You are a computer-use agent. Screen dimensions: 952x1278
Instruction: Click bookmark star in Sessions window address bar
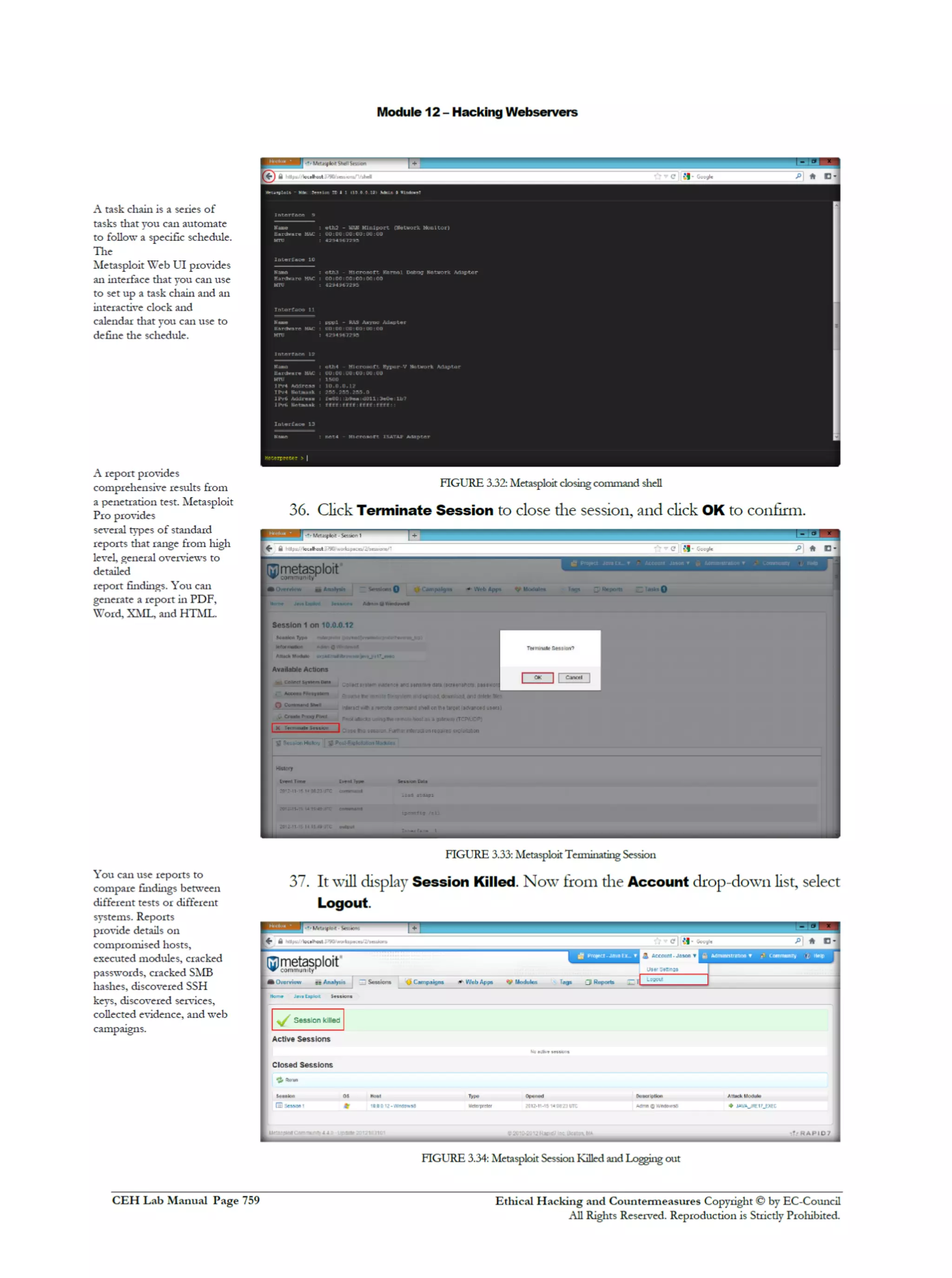pos(657,941)
